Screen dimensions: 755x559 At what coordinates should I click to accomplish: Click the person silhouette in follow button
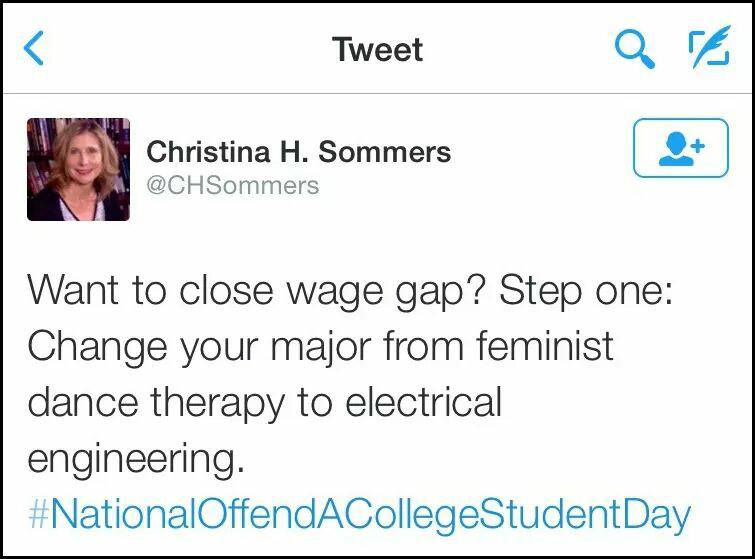pos(676,149)
